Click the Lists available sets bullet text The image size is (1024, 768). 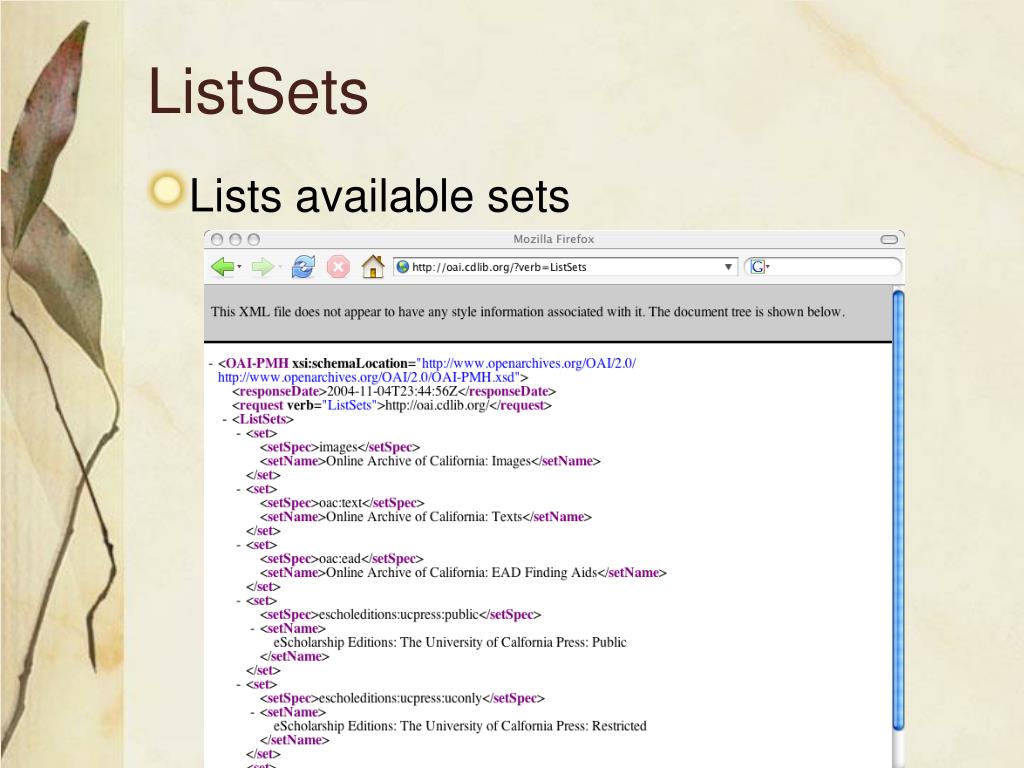pyautogui.click(x=379, y=195)
